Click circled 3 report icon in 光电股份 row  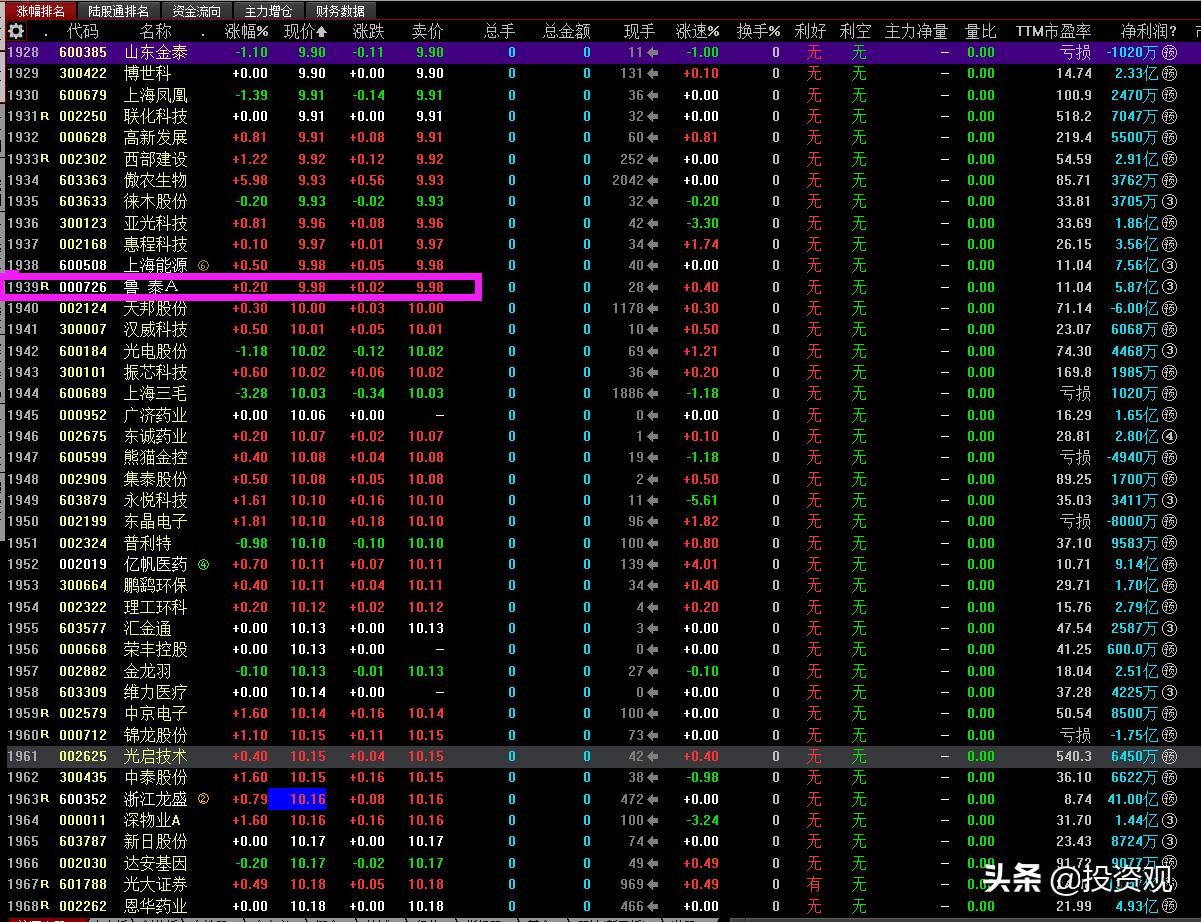(x=1169, y=351)
